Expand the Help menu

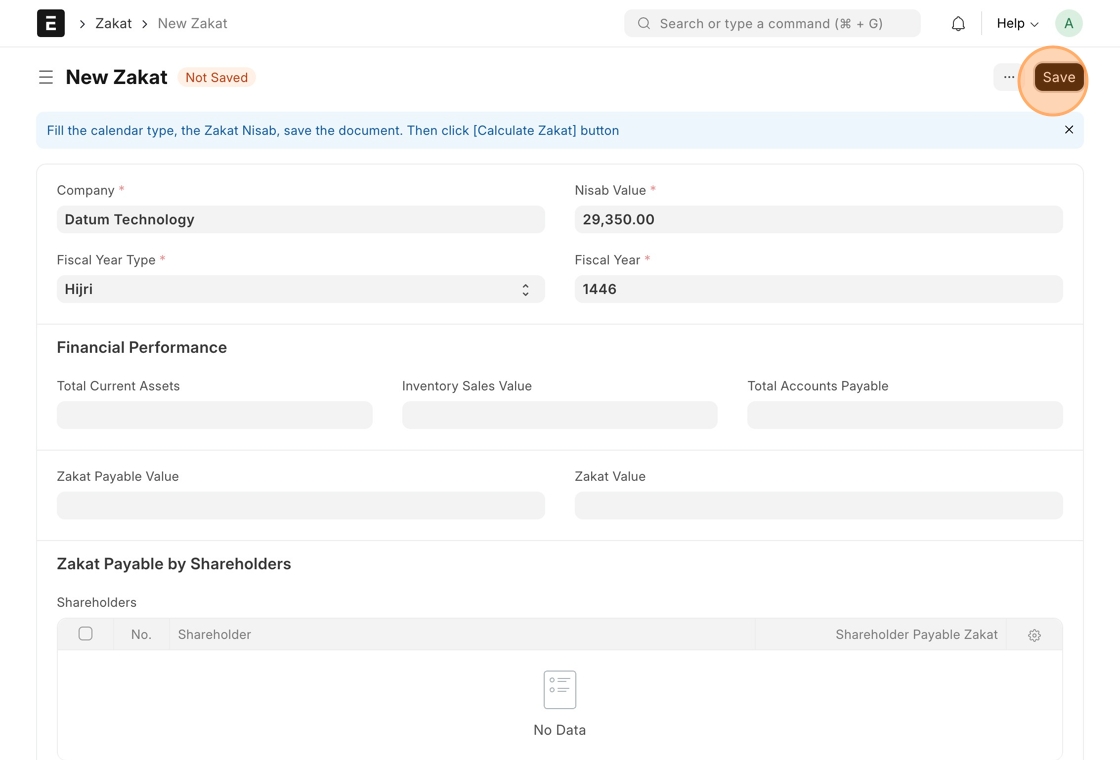[1017, 23]
